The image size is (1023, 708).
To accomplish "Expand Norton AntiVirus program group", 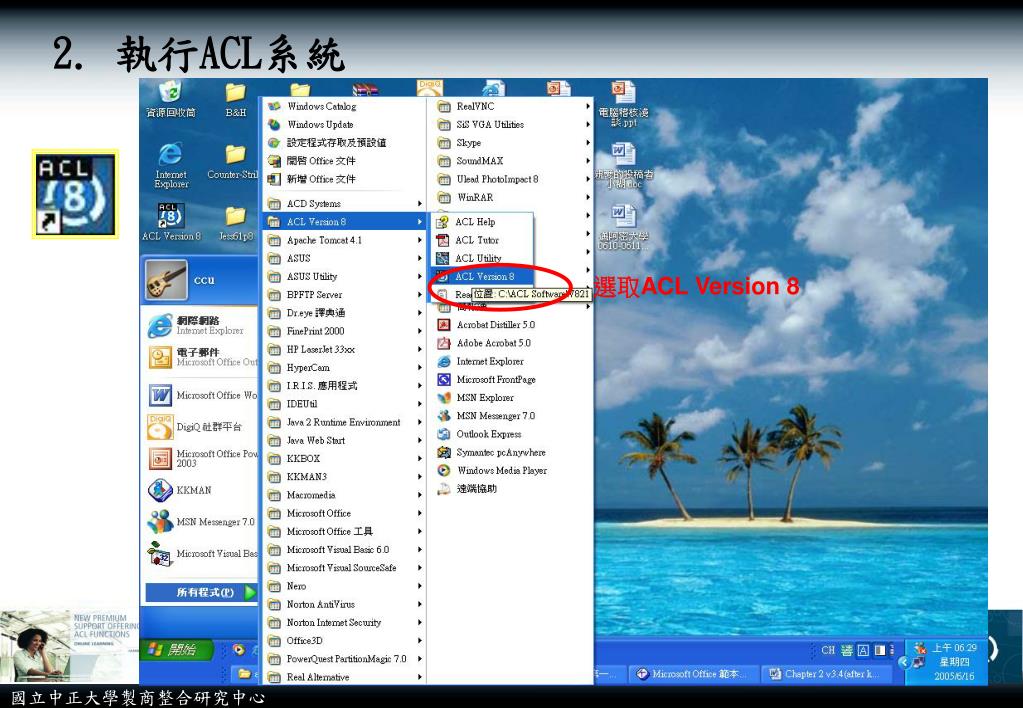I will (x=344, y=604).
